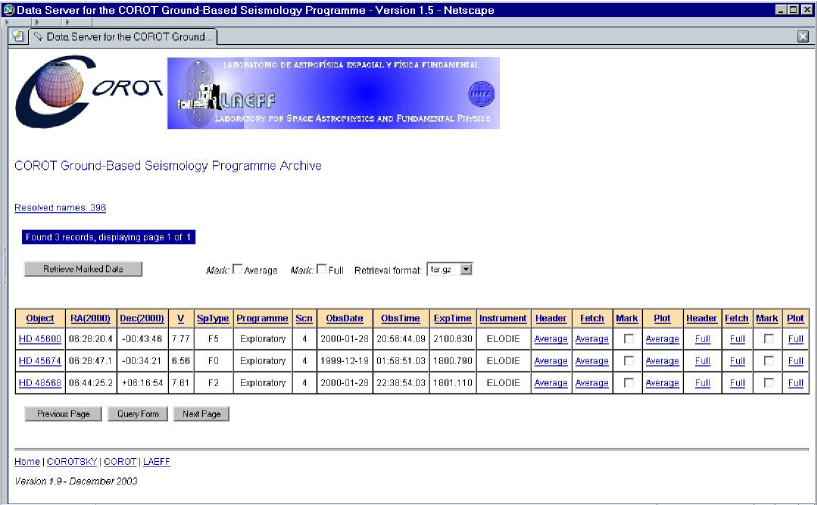Tick the Full mark checkbox for HD 45600
The width and height of the screenshot is (817, 505).
(x=769, y=339)
